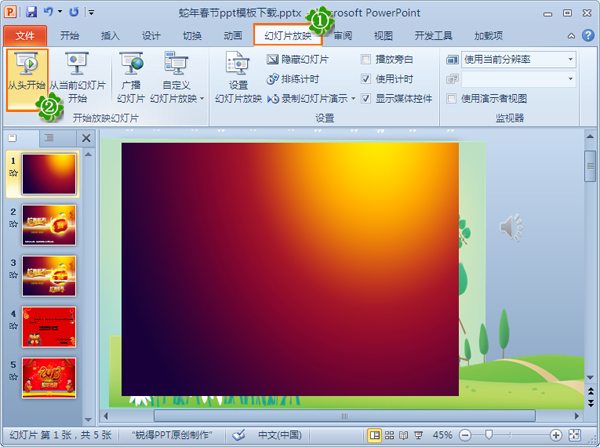Click language indicator 中文(中国) in status bar

[x=280, y=435]
